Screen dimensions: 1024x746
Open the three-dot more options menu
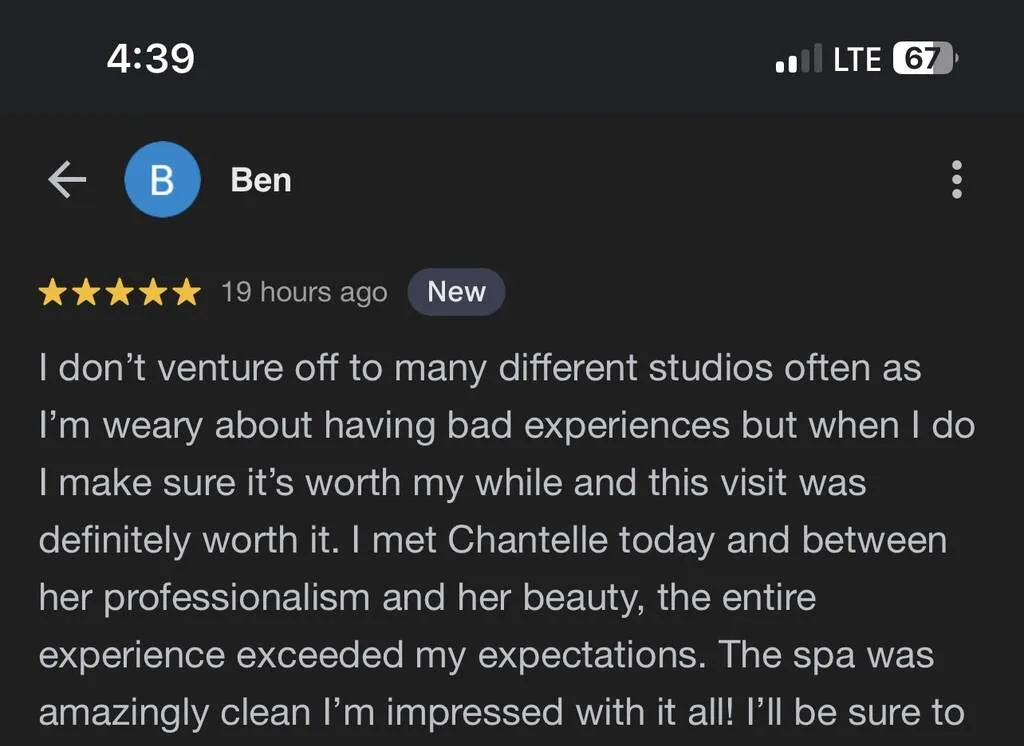(x=957, y=180)
